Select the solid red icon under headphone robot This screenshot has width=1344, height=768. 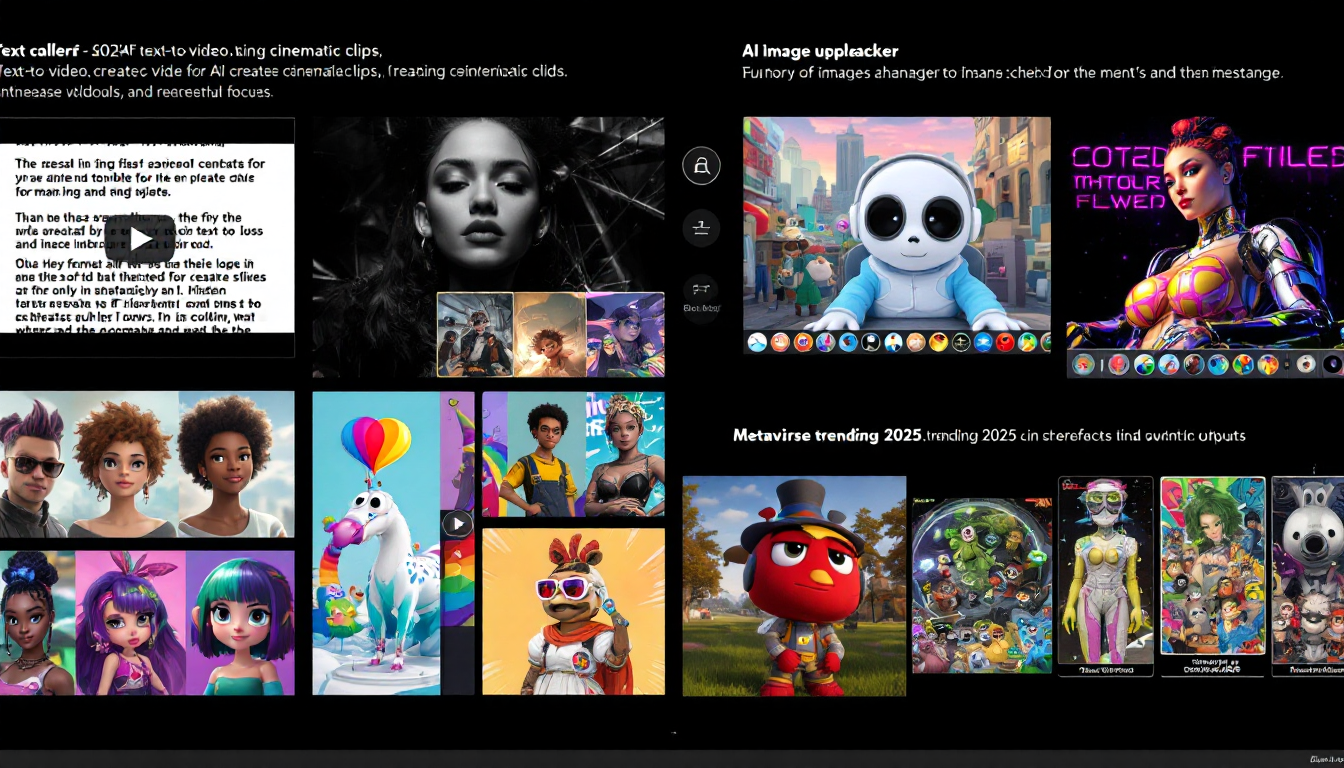click(x=1005, y=342)
